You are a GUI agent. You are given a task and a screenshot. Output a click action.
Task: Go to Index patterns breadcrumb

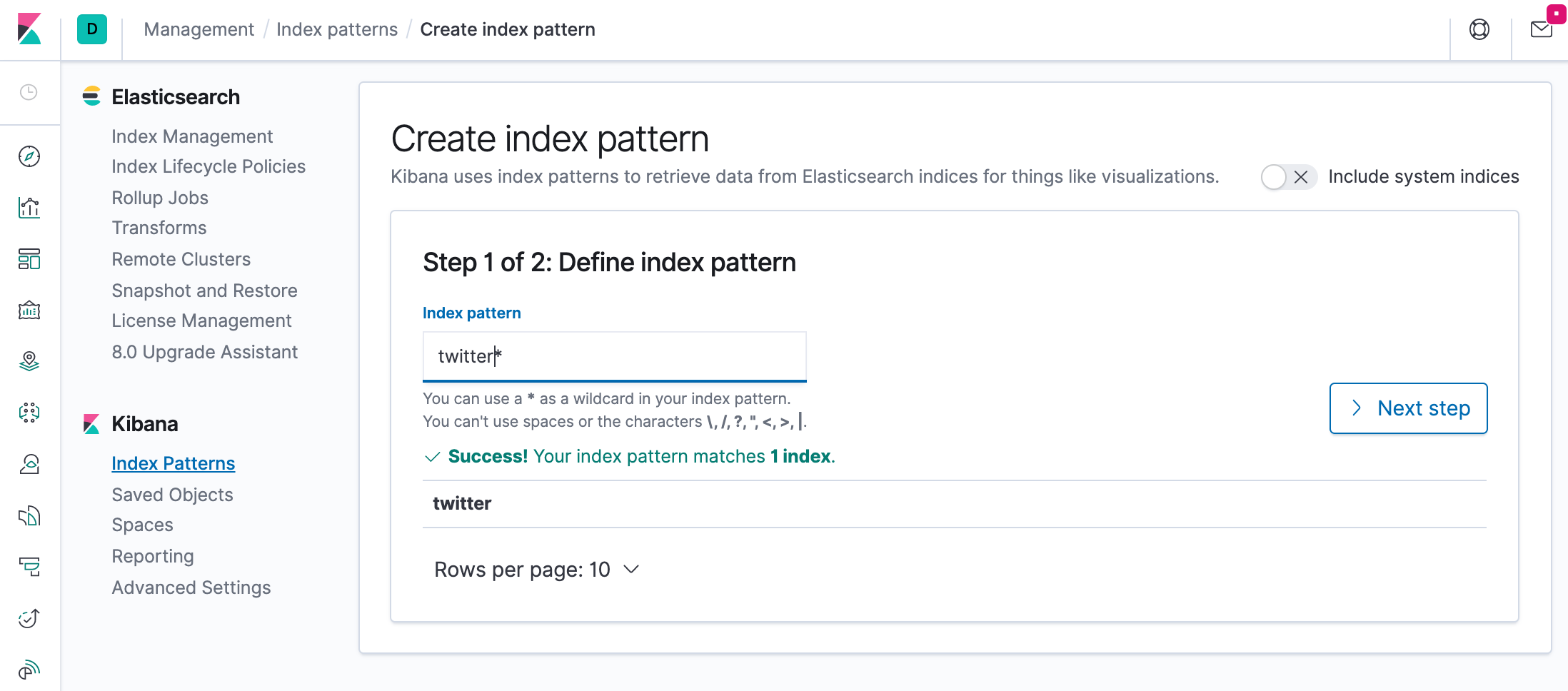click(x=337, y=29)
